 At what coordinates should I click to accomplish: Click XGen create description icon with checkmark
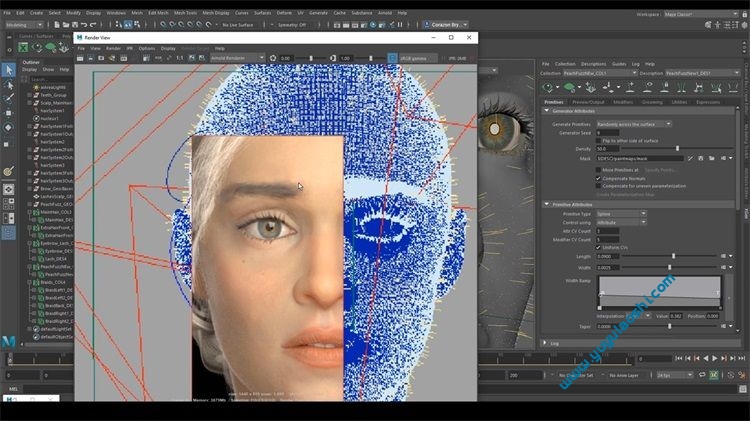tap(548, 87)
